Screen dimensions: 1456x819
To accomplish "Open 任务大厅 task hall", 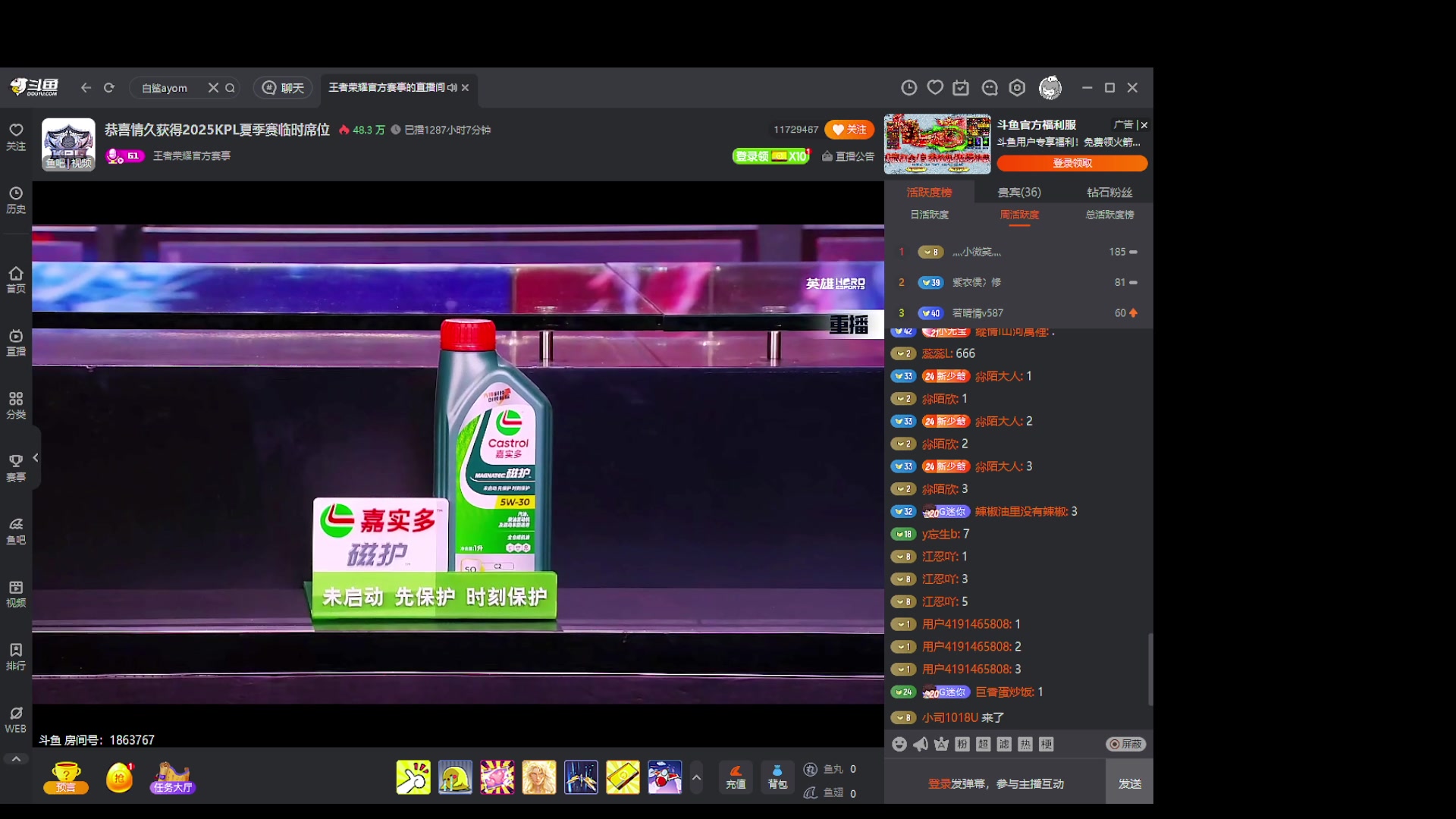I will (173, 778).
